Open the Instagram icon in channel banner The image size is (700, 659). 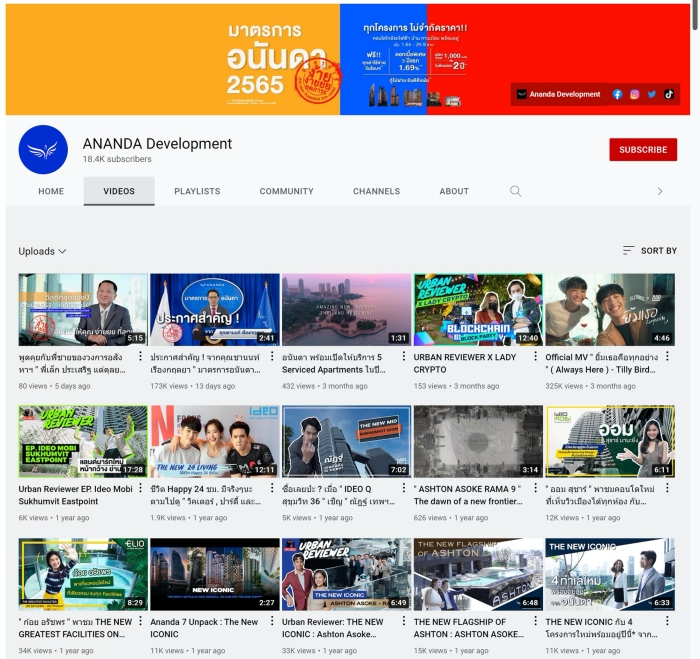click(x=634, y=94)
